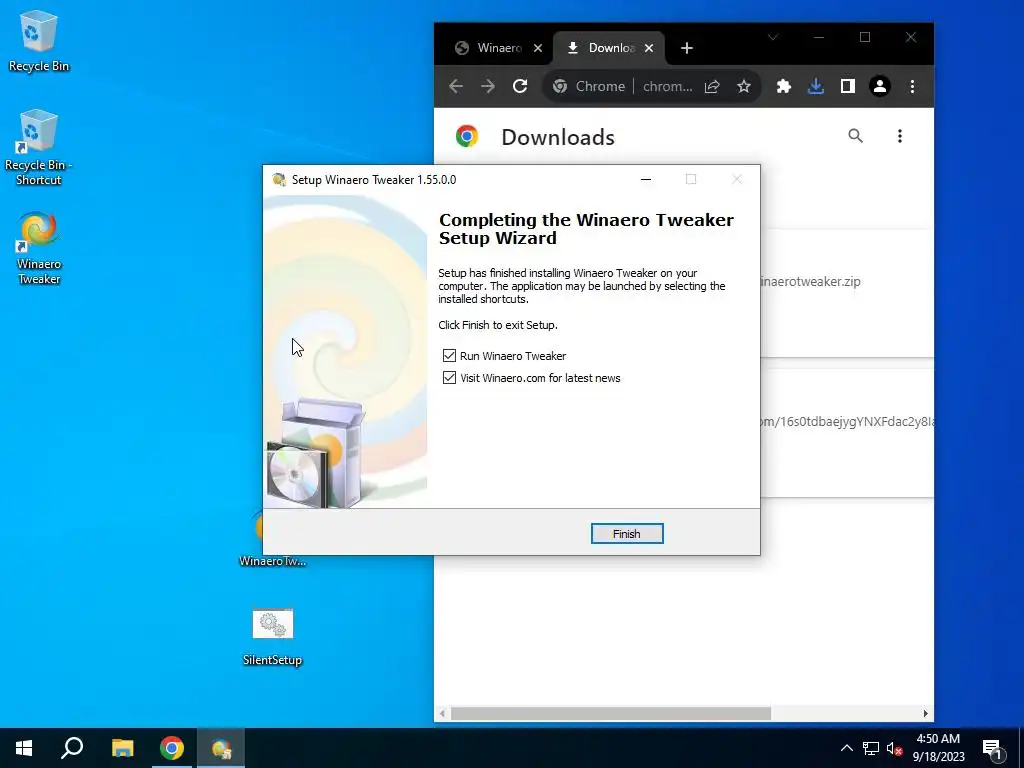The image size is (1024, 768).
Task: Go forward in Chrome
Action: (x=488, y=86)
